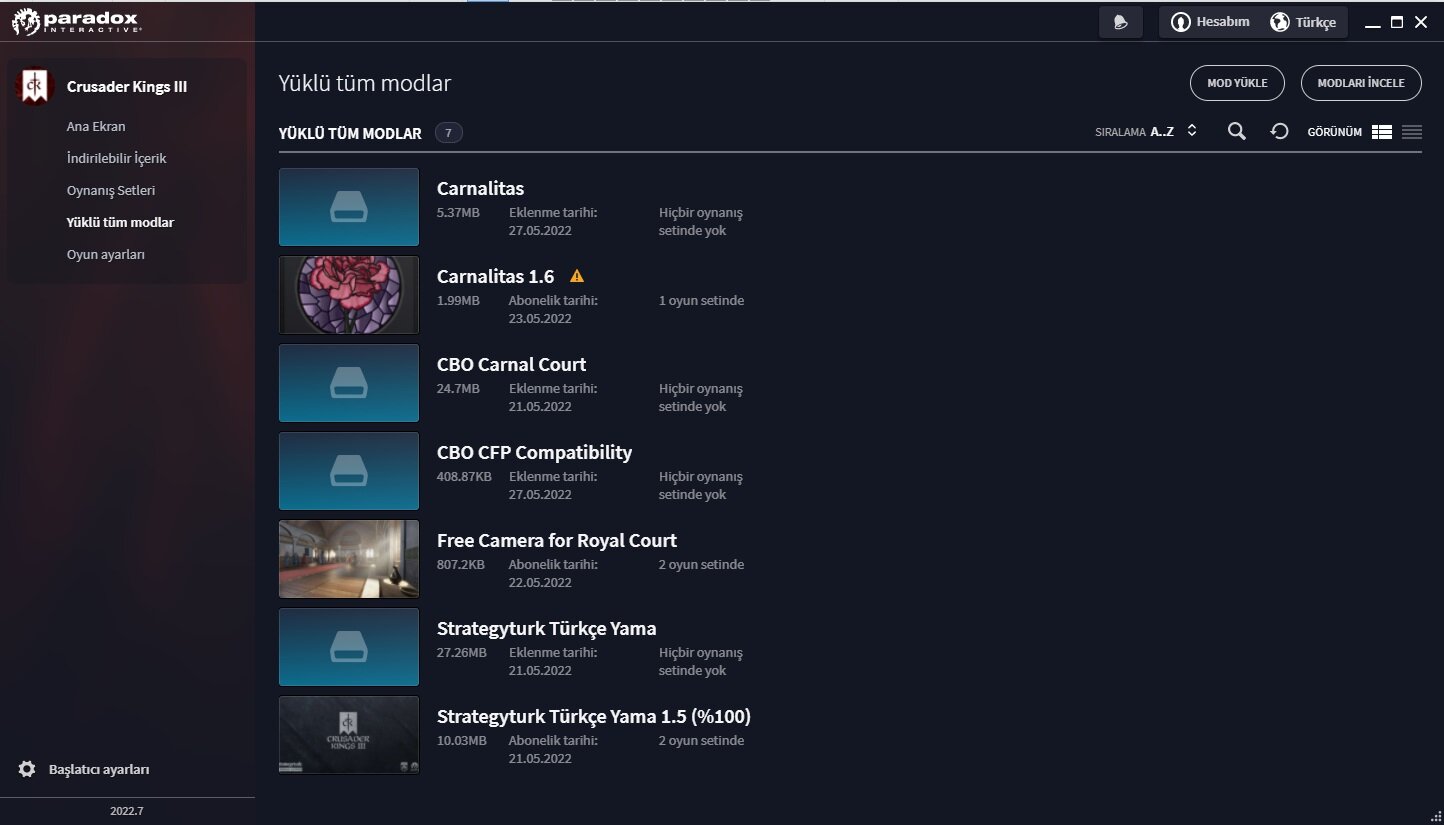Click the Free Camera for Royal Court thumbnail

(349, 559)
